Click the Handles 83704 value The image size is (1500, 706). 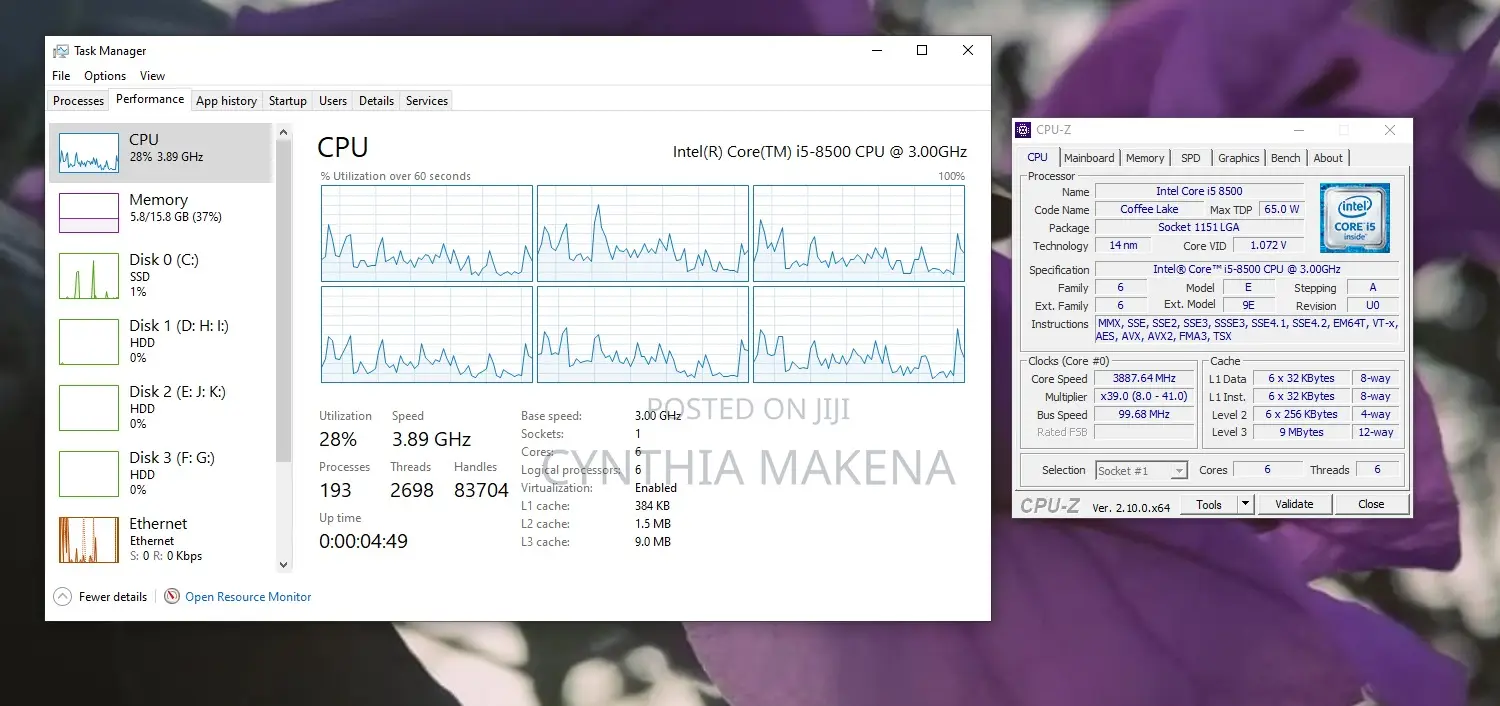coord(481,490)
